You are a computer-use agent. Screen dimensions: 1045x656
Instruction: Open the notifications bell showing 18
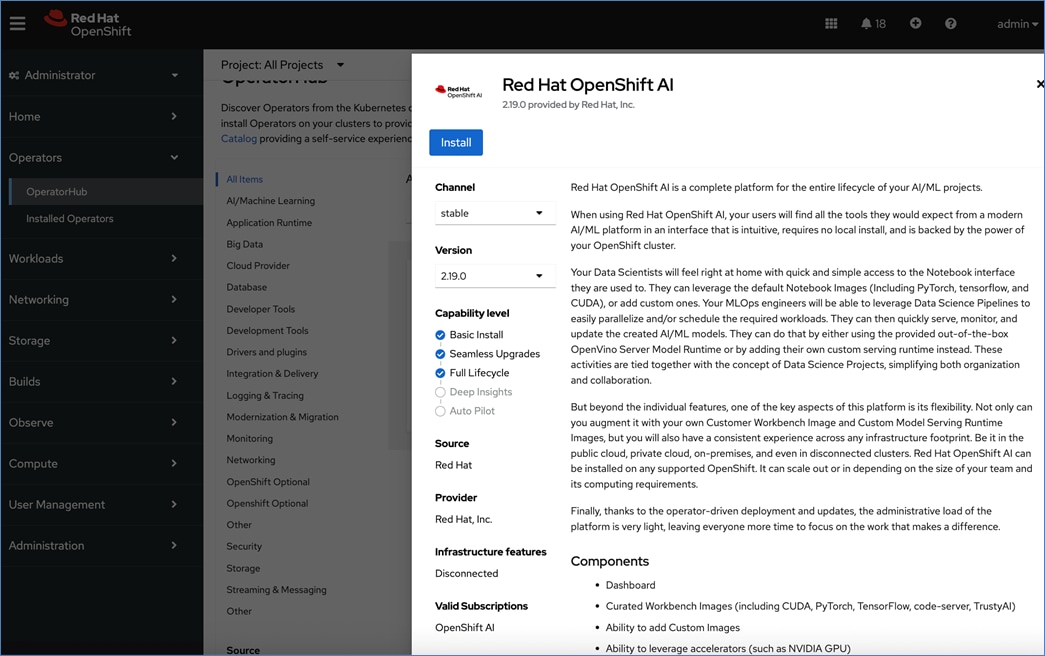(873, 24)
